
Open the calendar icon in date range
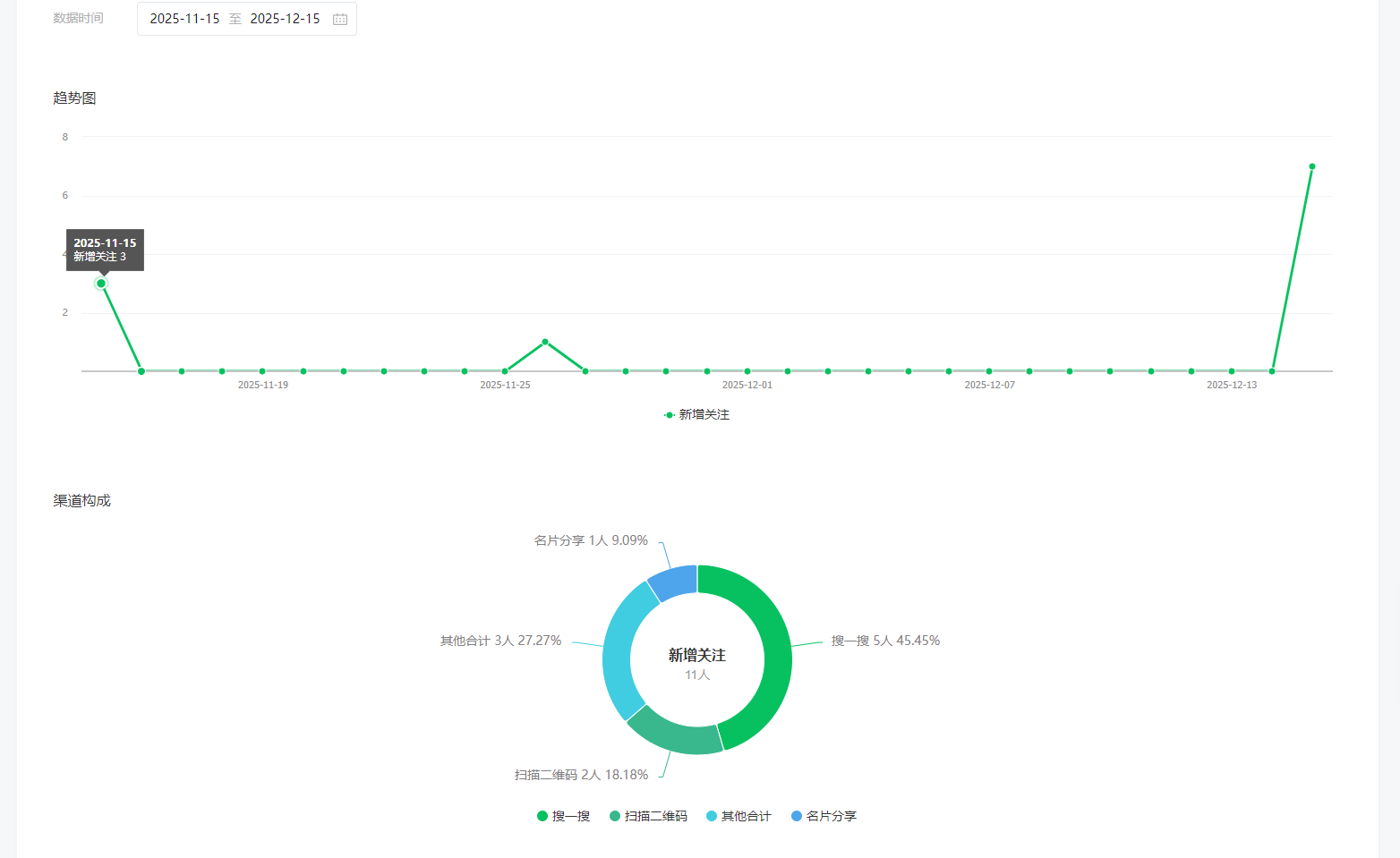click(340, 19)
